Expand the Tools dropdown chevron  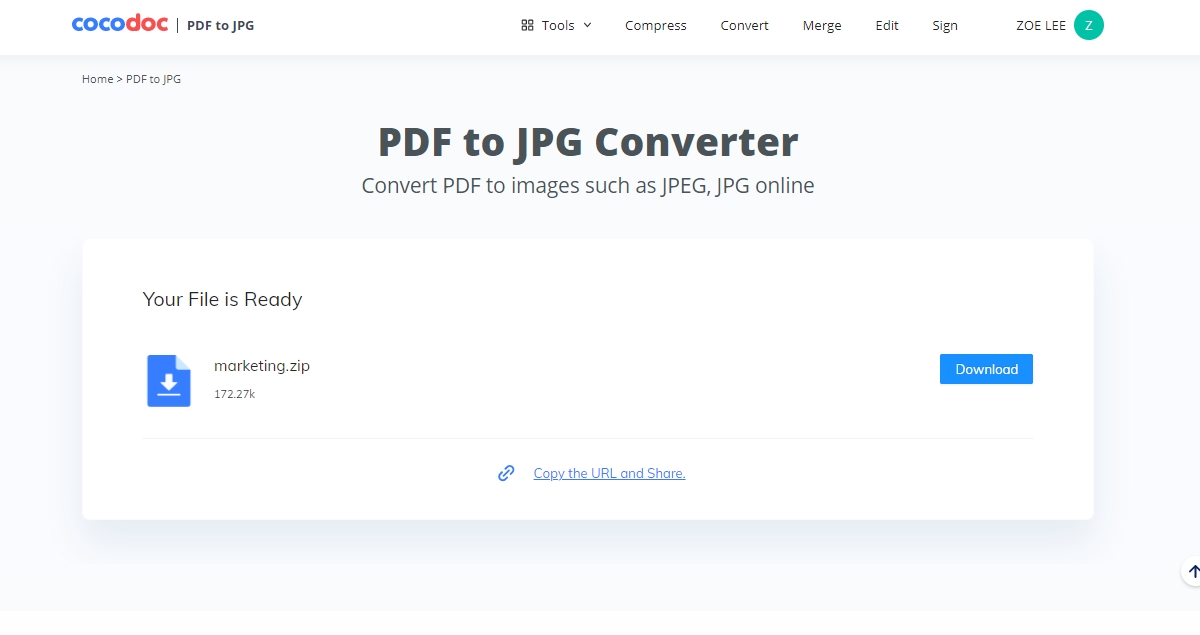tap(588, 26)
